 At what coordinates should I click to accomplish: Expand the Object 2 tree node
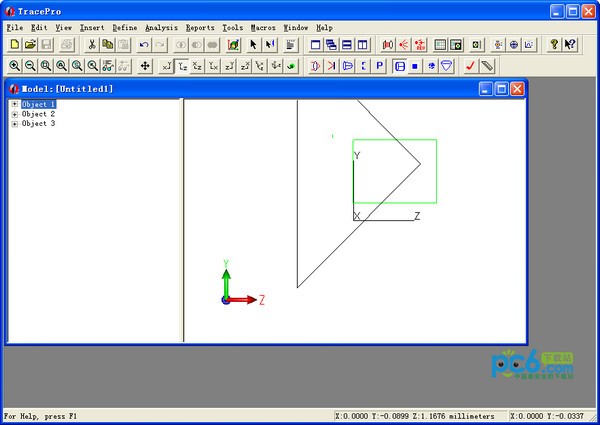[x=14, y=114]
